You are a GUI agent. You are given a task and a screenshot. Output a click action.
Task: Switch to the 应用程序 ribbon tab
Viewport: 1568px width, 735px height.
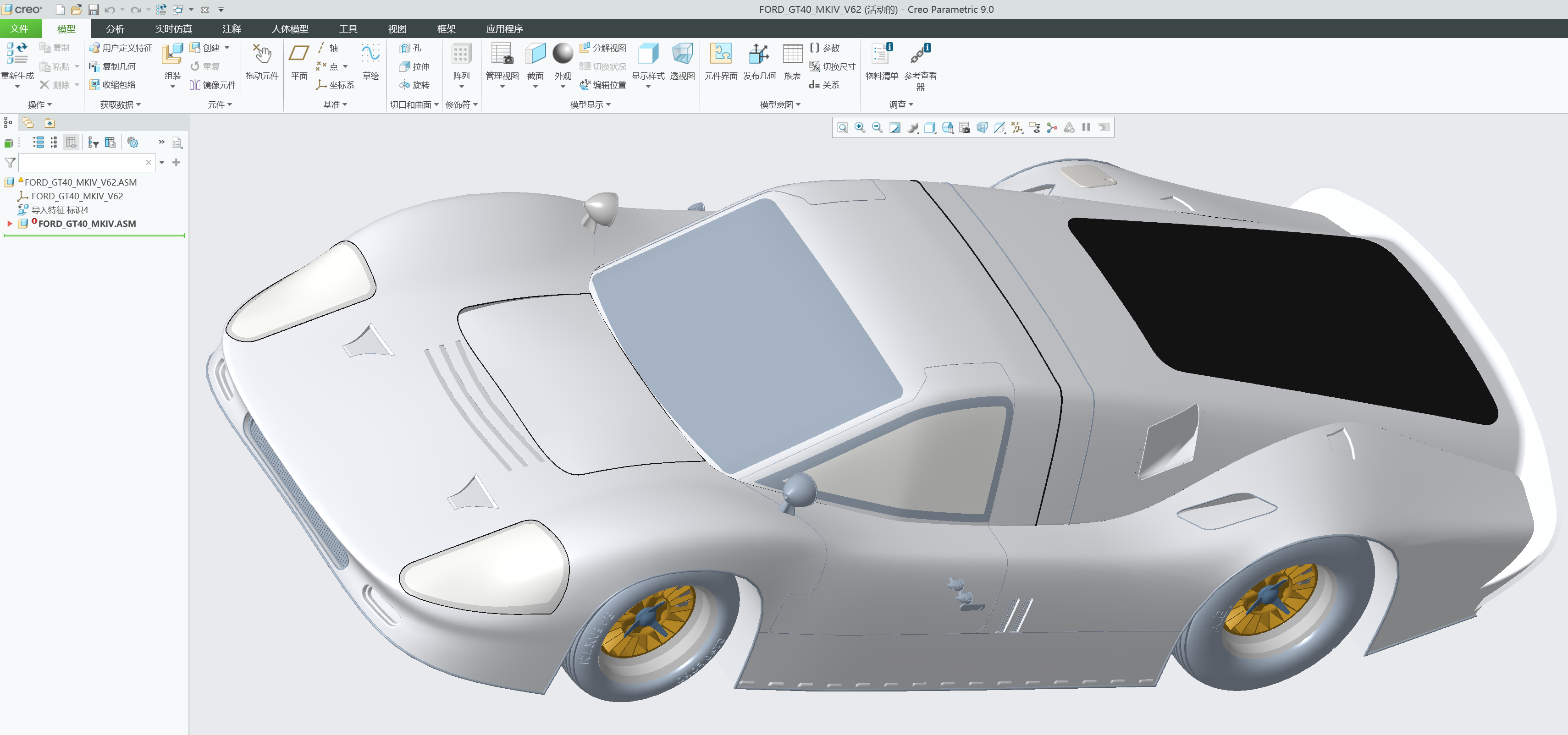pos(505,28)
